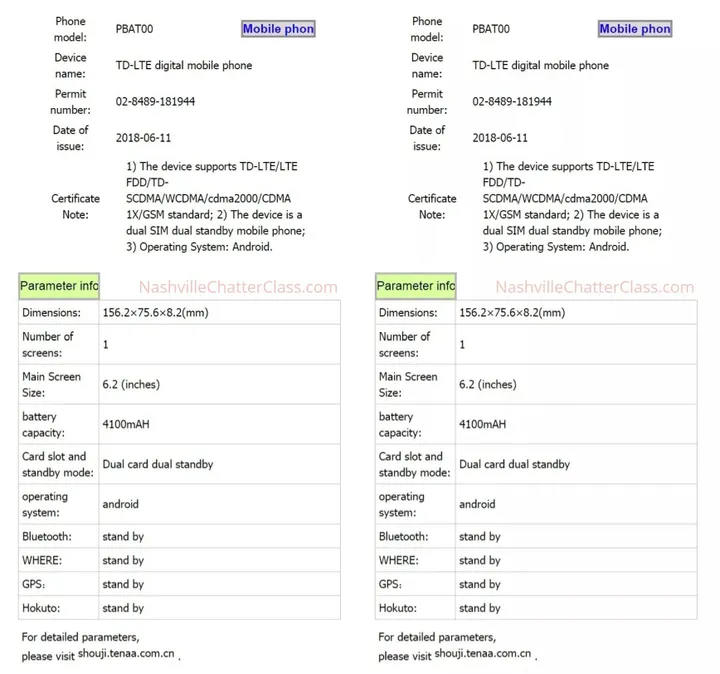Click the GPS row label in left table

[x=35, y=584]
